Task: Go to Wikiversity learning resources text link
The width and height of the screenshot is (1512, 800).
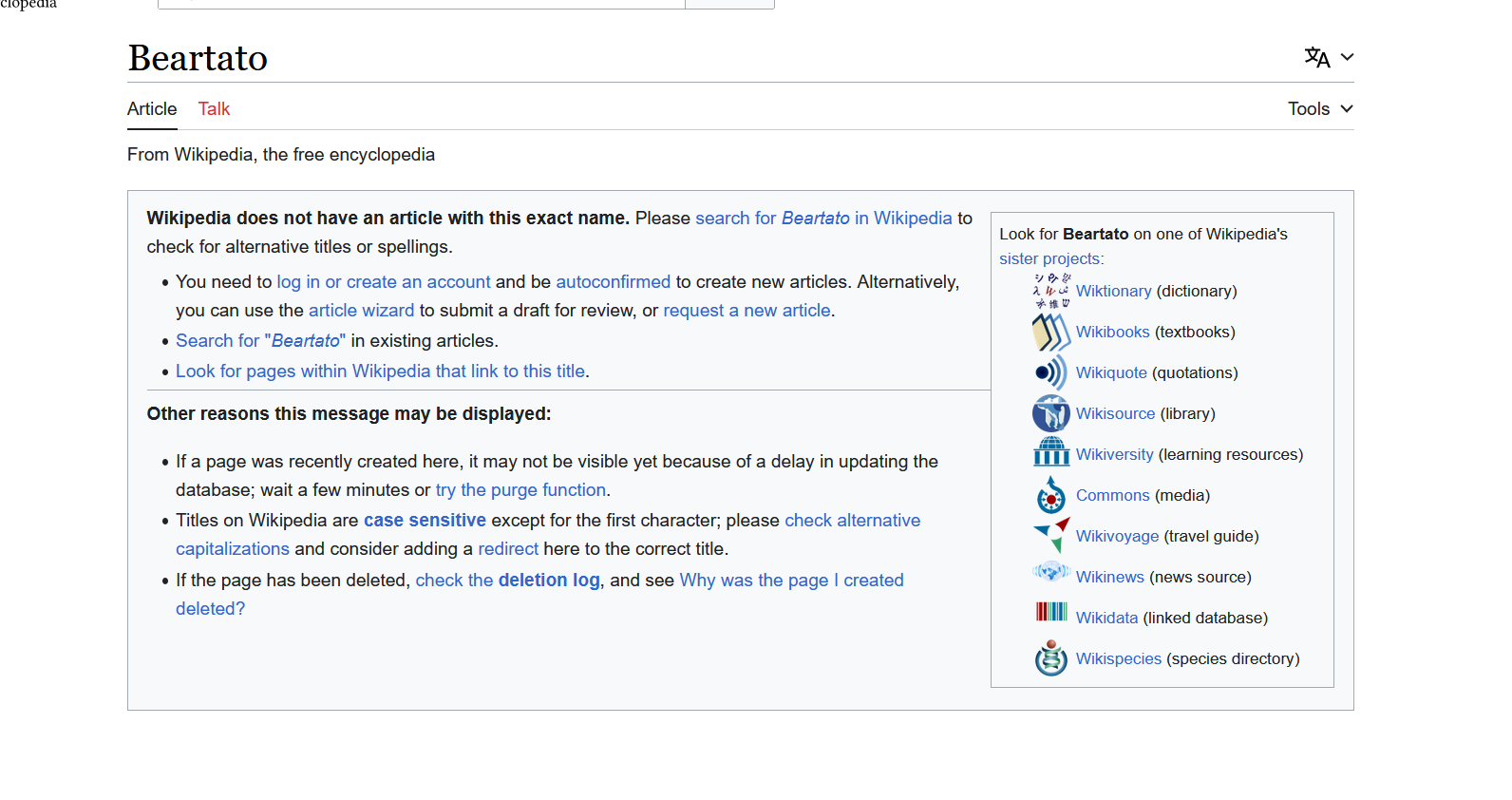Action: click(x=1114, y=454)
